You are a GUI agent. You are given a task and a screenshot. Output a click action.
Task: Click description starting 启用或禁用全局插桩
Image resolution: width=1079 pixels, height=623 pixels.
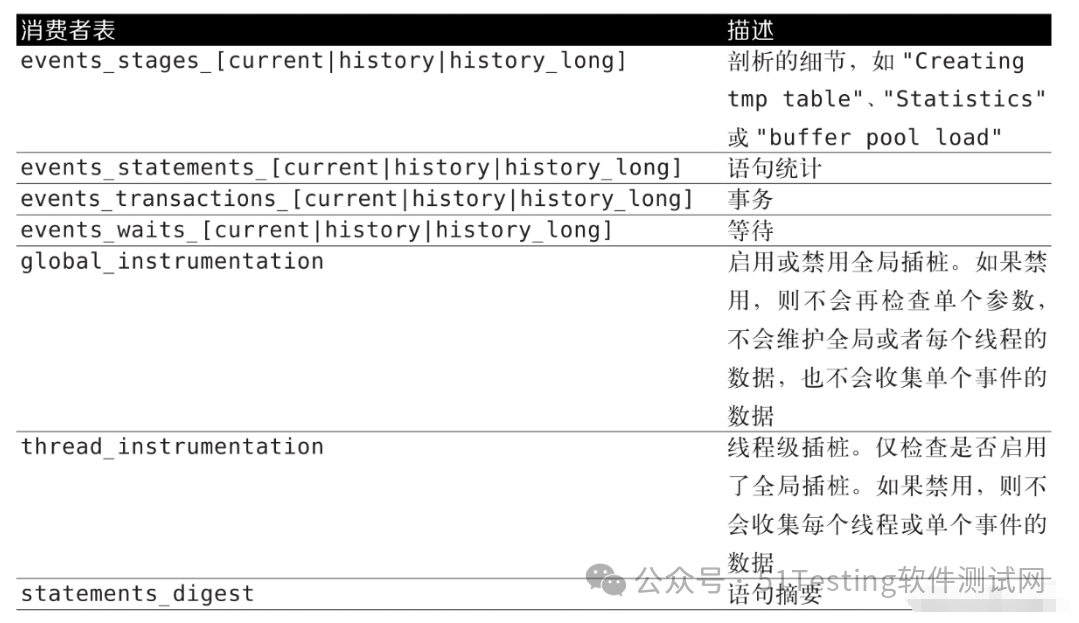pyautogui.click(x=887, y=339)
